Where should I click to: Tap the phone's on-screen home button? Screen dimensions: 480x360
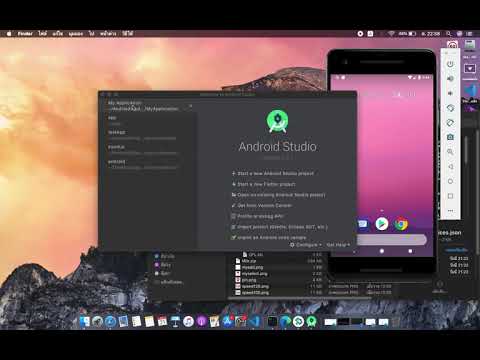tap(382, 251)
